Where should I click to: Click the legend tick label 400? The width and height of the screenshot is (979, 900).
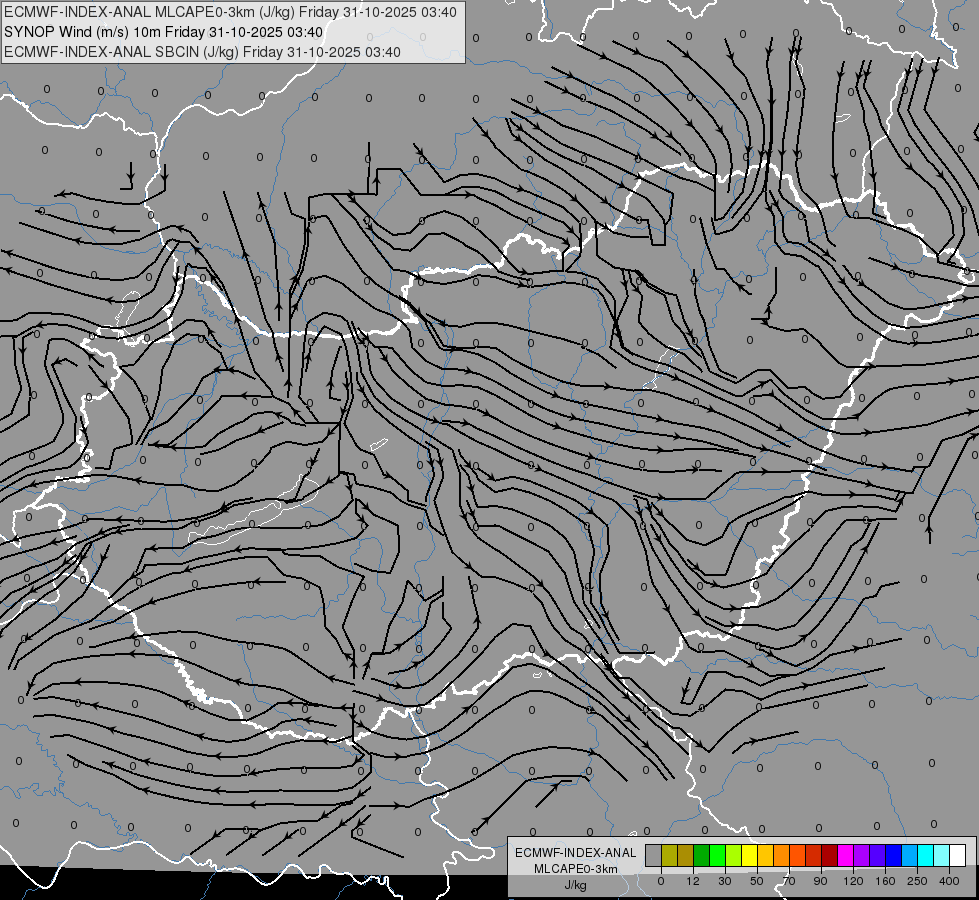(949, 881)
